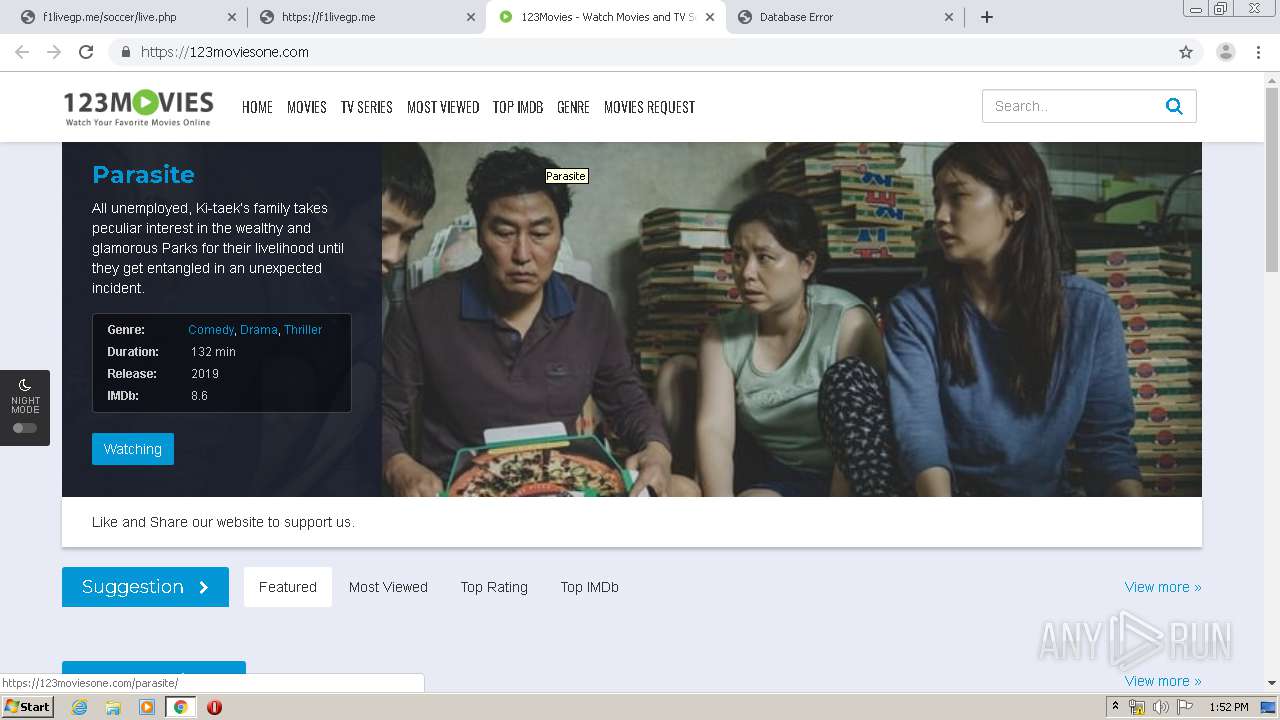Click the Watching button
Screen dimensions: 1280x720
(x=133, y=449)
